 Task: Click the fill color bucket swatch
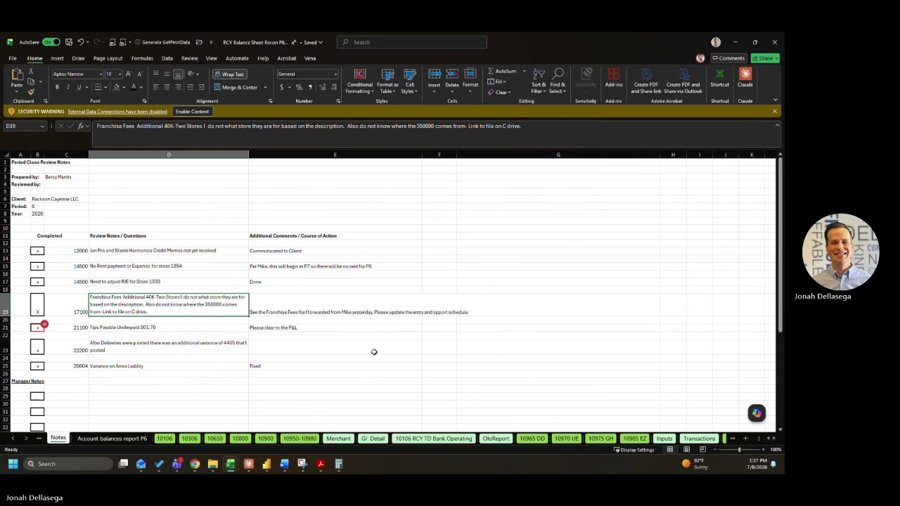[x=117, y=87]
